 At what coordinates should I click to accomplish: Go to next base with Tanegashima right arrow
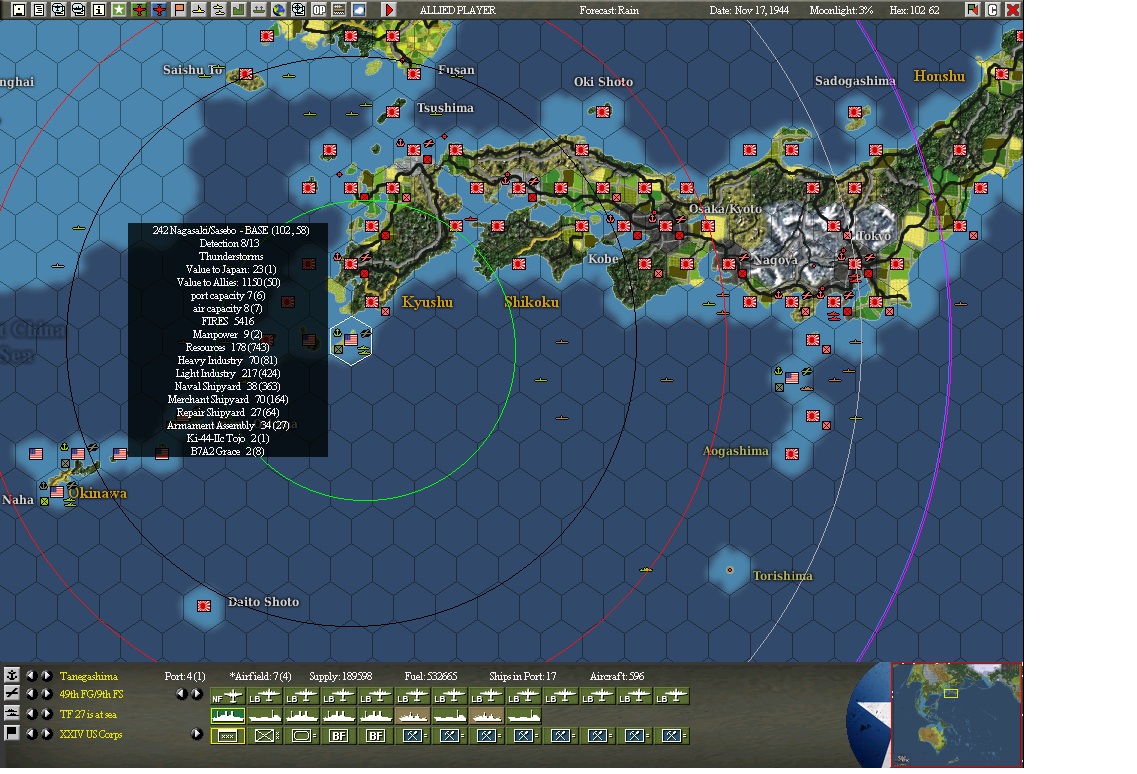click(46, 675)
